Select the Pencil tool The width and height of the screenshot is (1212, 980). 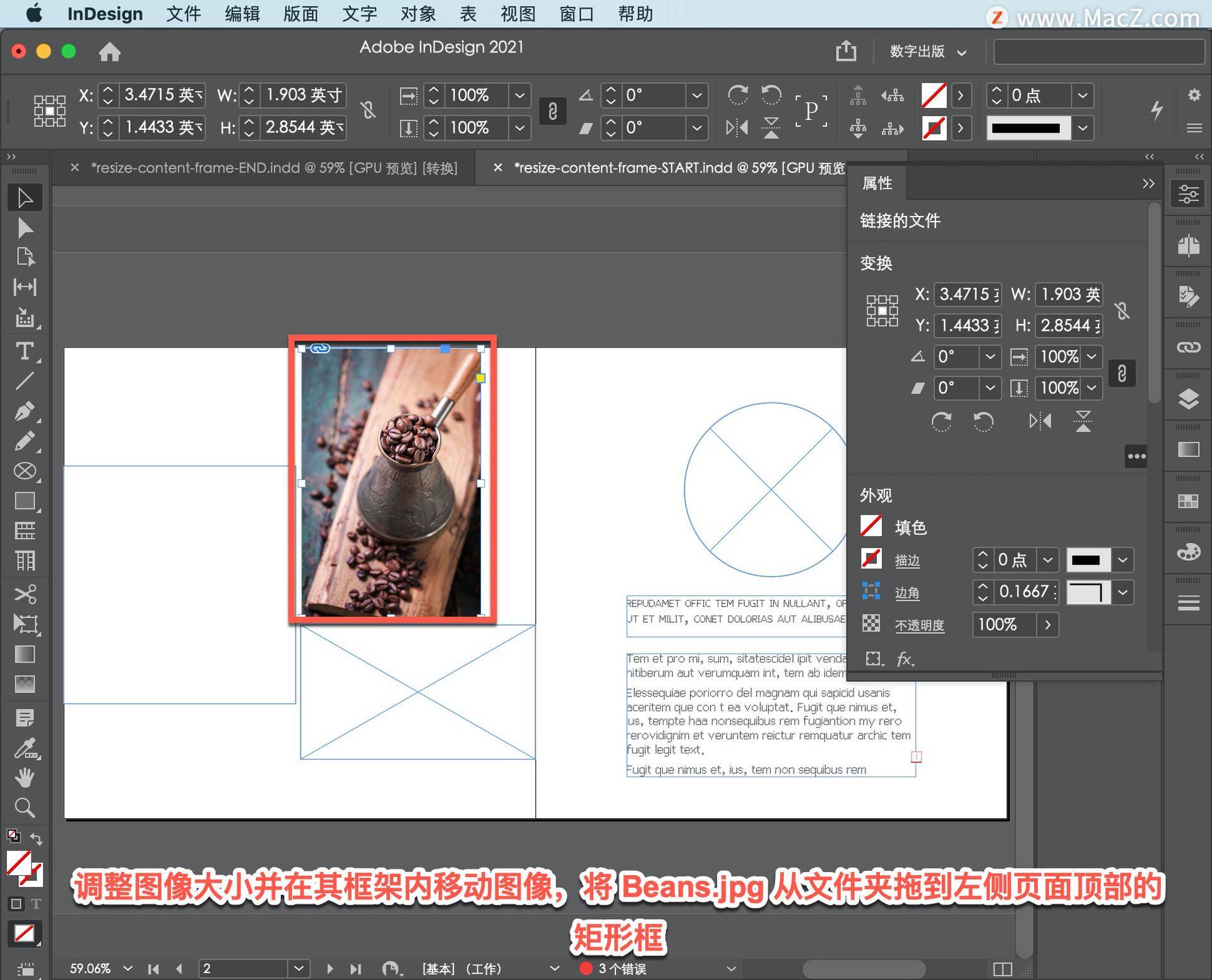point(25,441)
